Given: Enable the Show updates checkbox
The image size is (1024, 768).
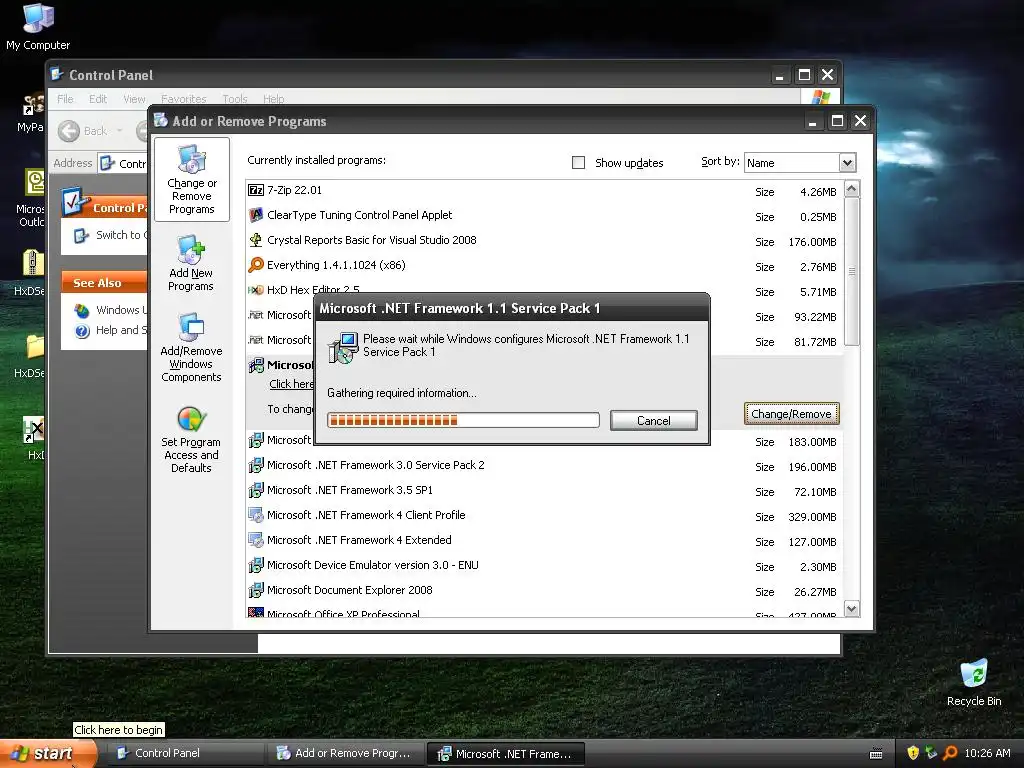Looking at the screenshot, I should point(579,162).
